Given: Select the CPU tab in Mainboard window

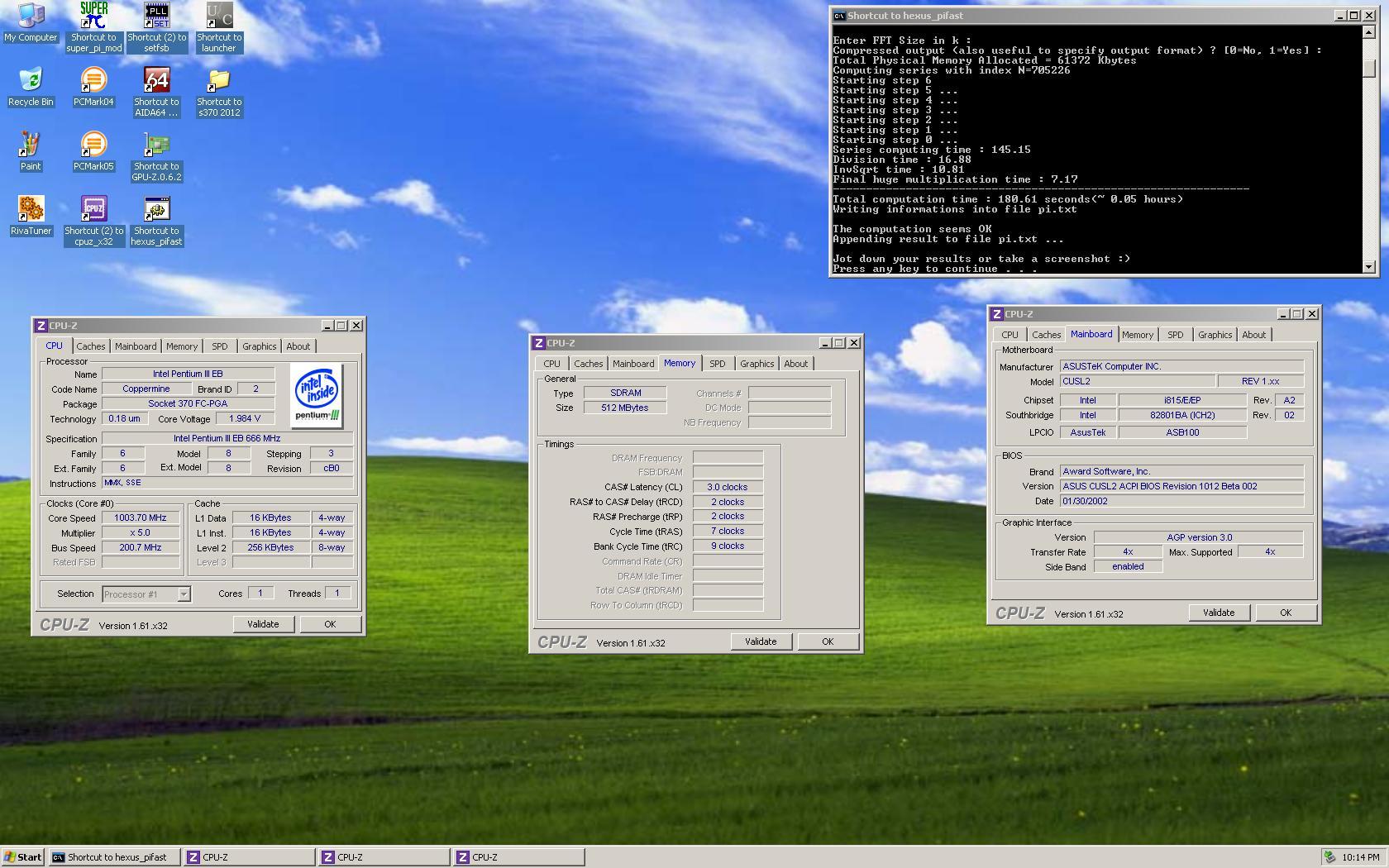Looking at the screenshot, I should tap(1010, 335).
